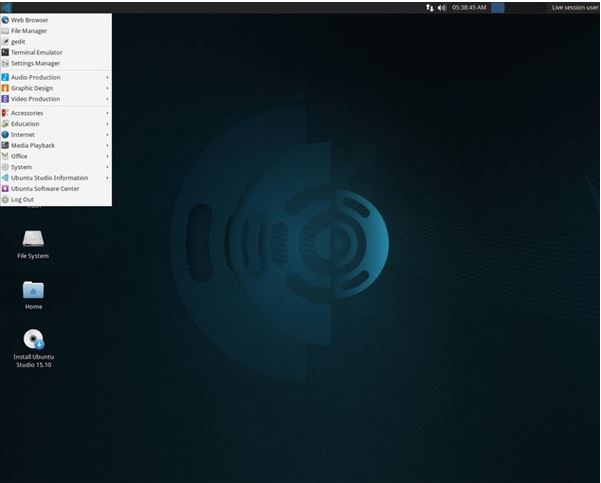
Task: Click the Web Browser globe icon
Action: click(x=6, y=20)
